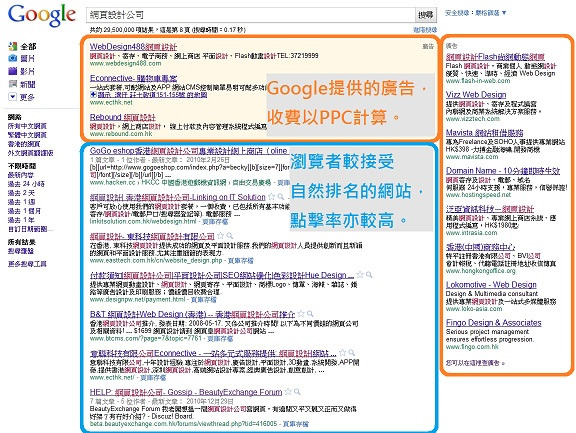Open the Lokomotive - Web Design ad

click(x=491, y=285)
